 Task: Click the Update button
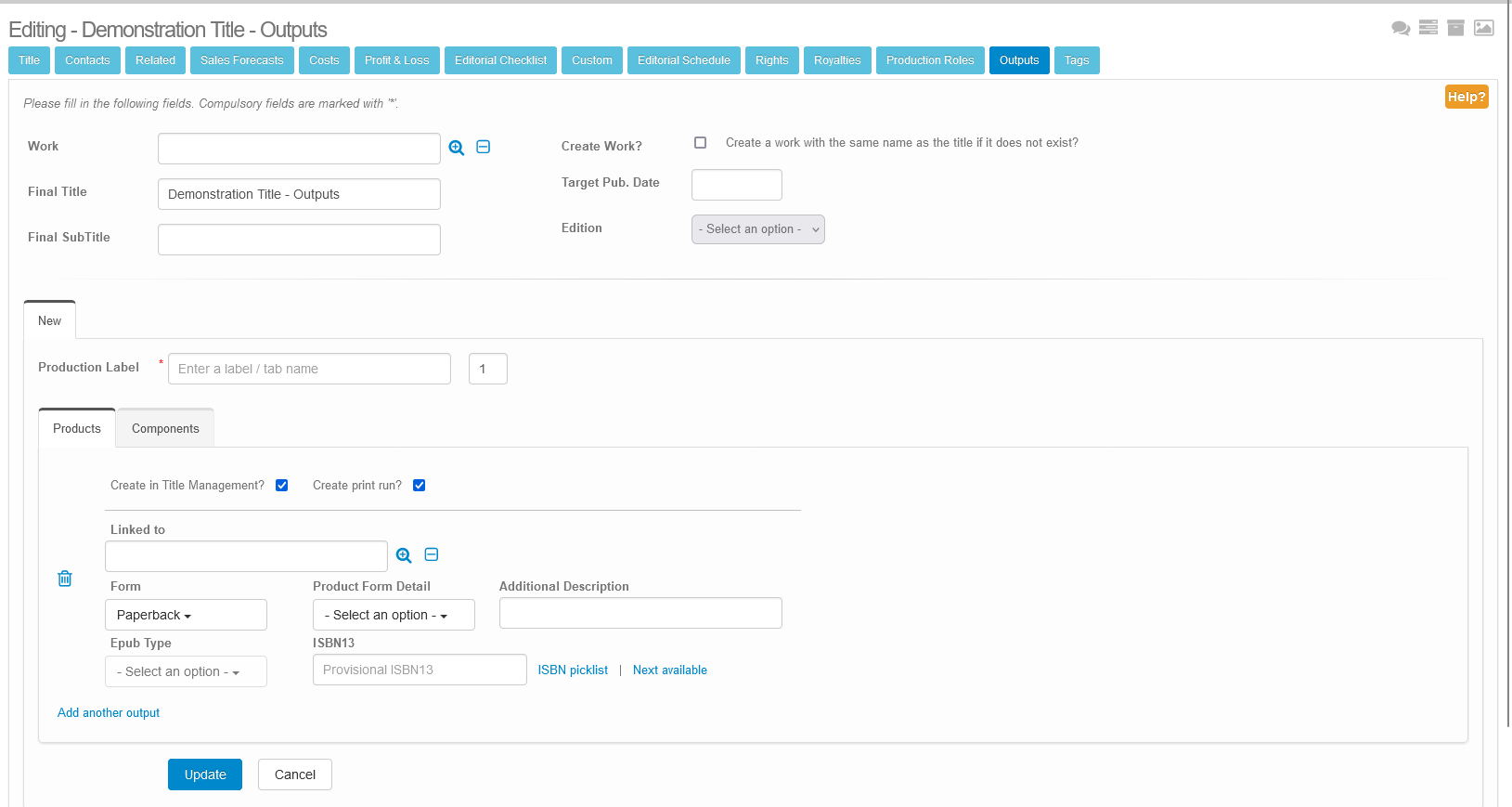click(x=205, y=774)
